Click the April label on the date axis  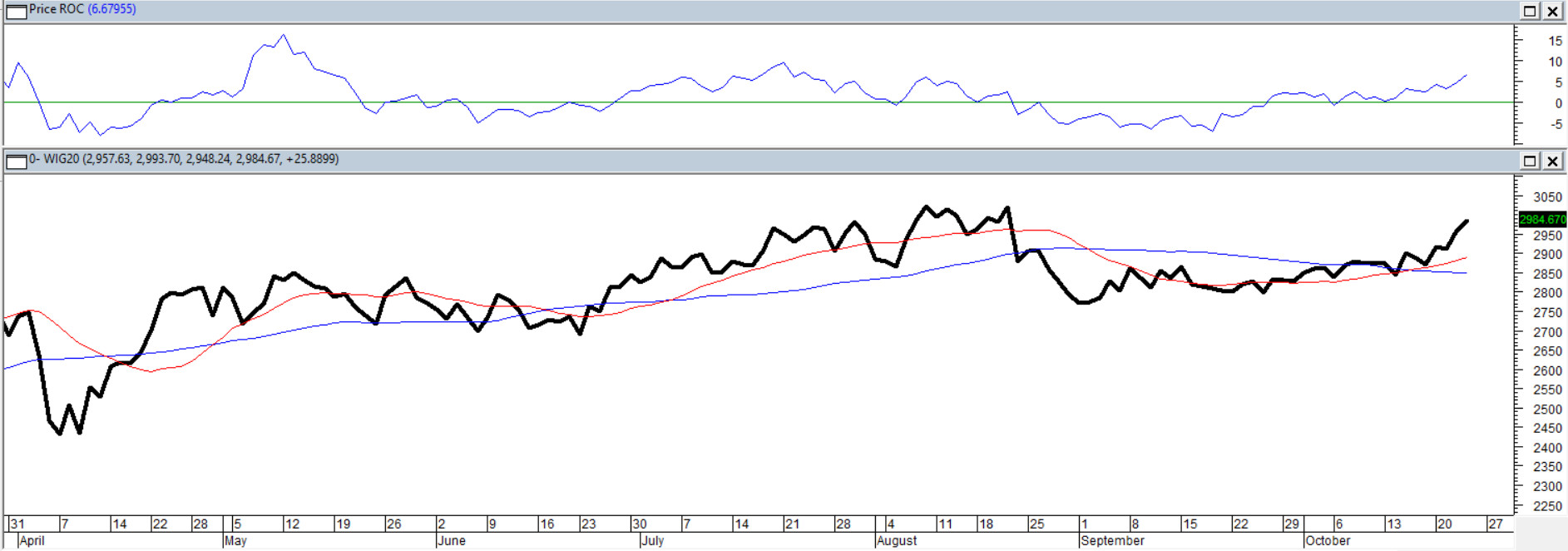[x=32, y=541]
